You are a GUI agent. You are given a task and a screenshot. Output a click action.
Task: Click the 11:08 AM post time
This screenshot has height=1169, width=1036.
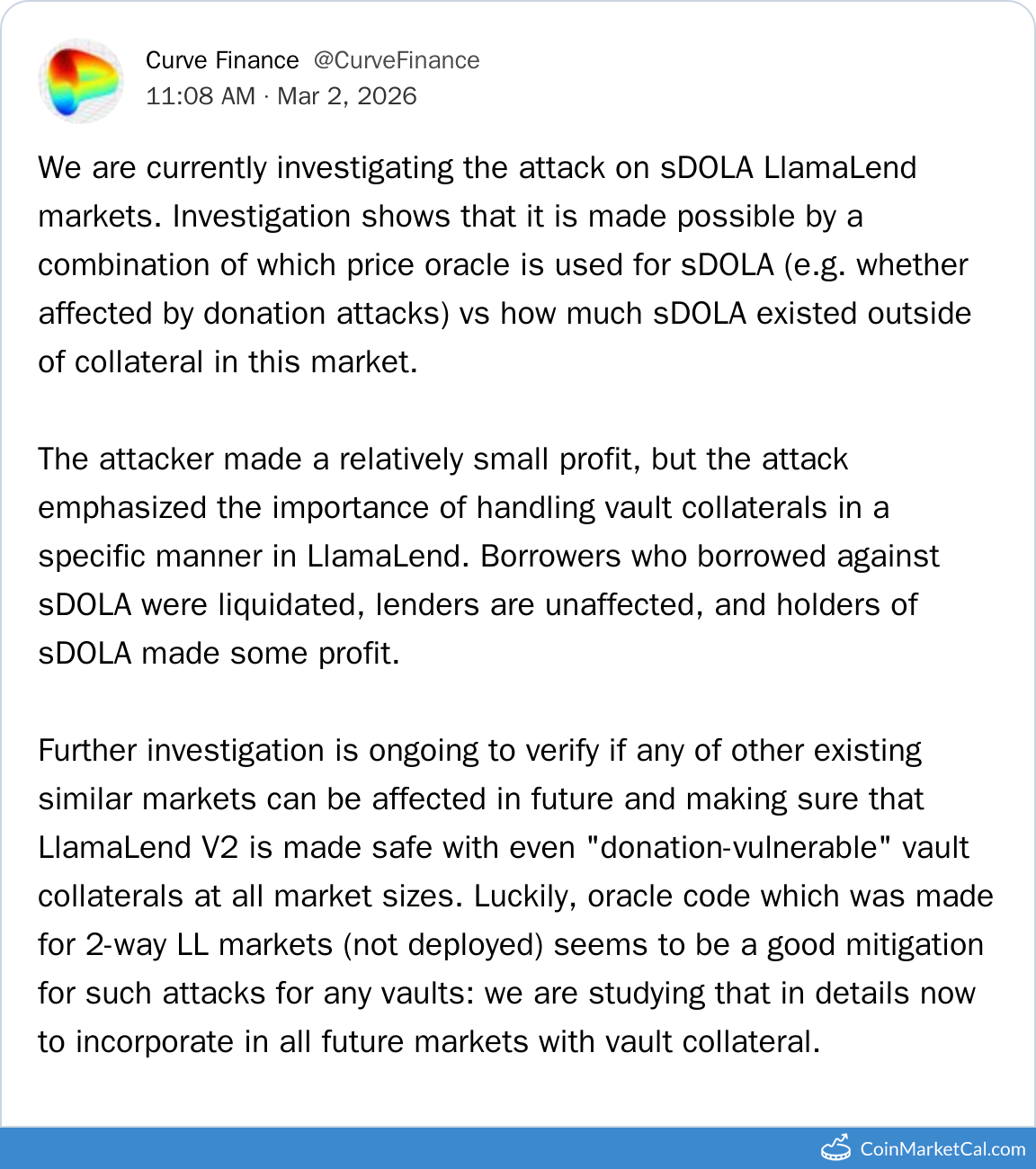pos(201,96)
